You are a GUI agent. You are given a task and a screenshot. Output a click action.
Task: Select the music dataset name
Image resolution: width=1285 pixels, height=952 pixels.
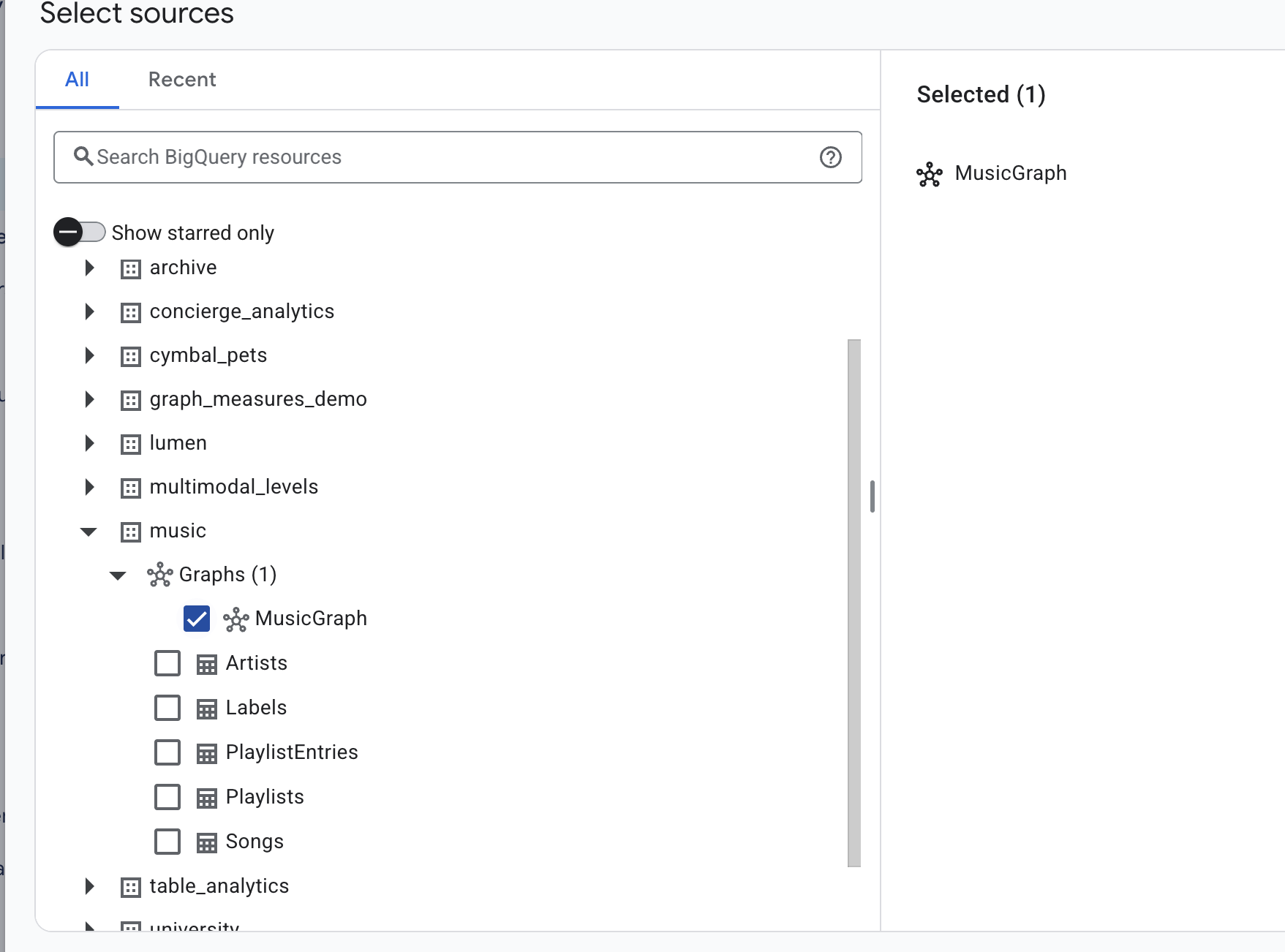click(x=178, y=531)
